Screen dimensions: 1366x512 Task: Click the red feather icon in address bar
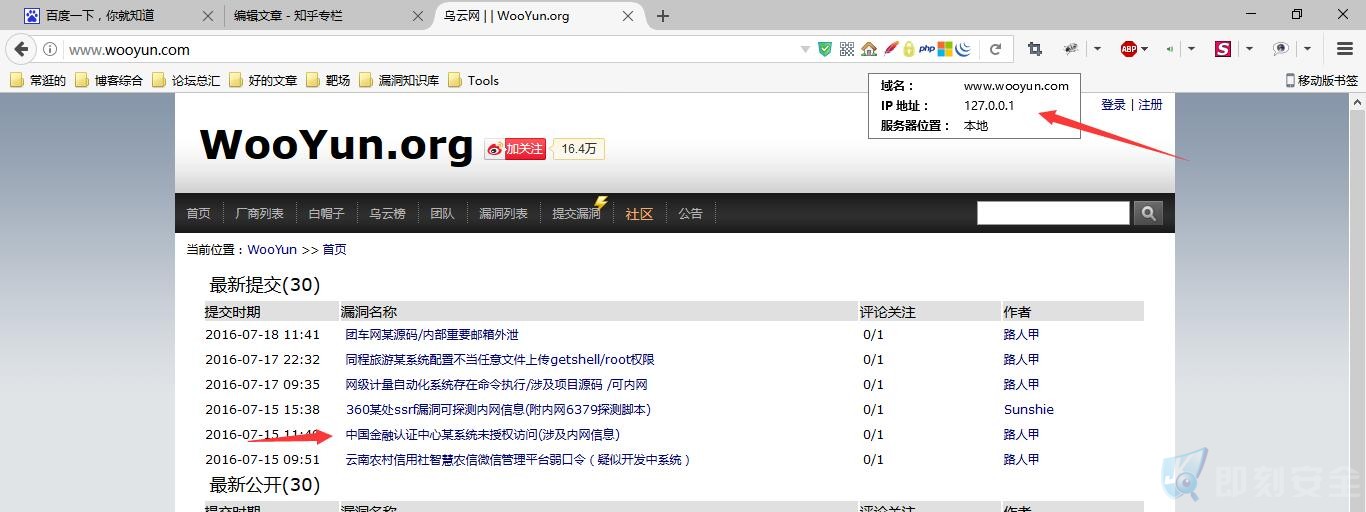[890, 49]
